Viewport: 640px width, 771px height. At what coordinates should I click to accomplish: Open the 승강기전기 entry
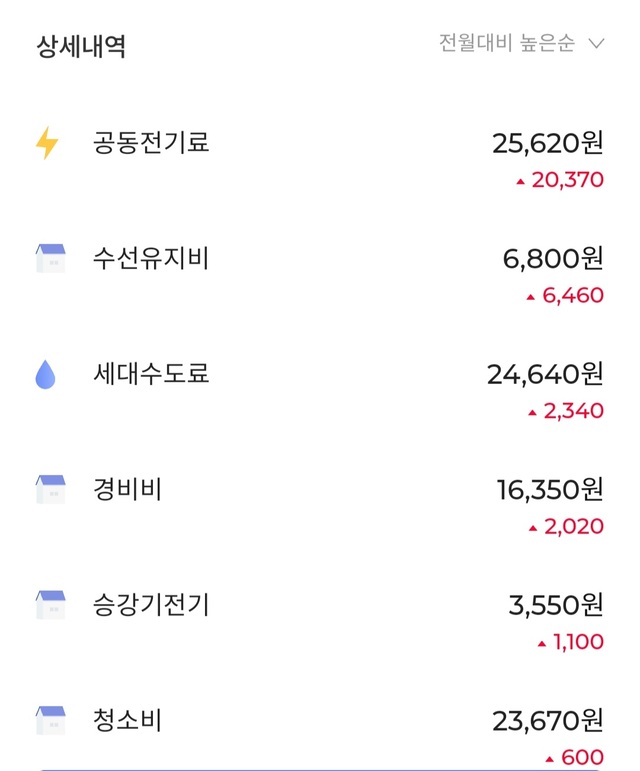pos(151,605)
